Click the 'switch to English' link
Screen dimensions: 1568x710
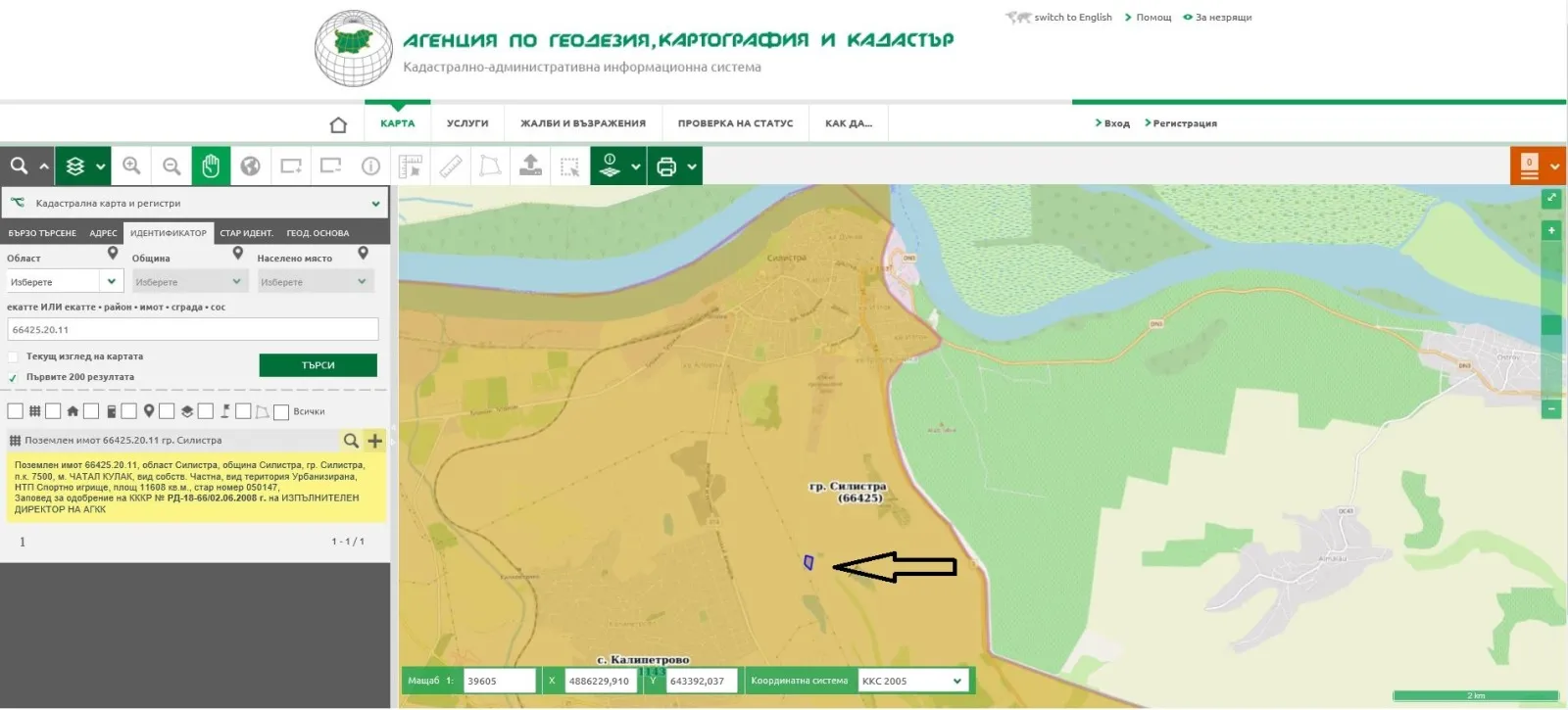(x=1072, y=18)
